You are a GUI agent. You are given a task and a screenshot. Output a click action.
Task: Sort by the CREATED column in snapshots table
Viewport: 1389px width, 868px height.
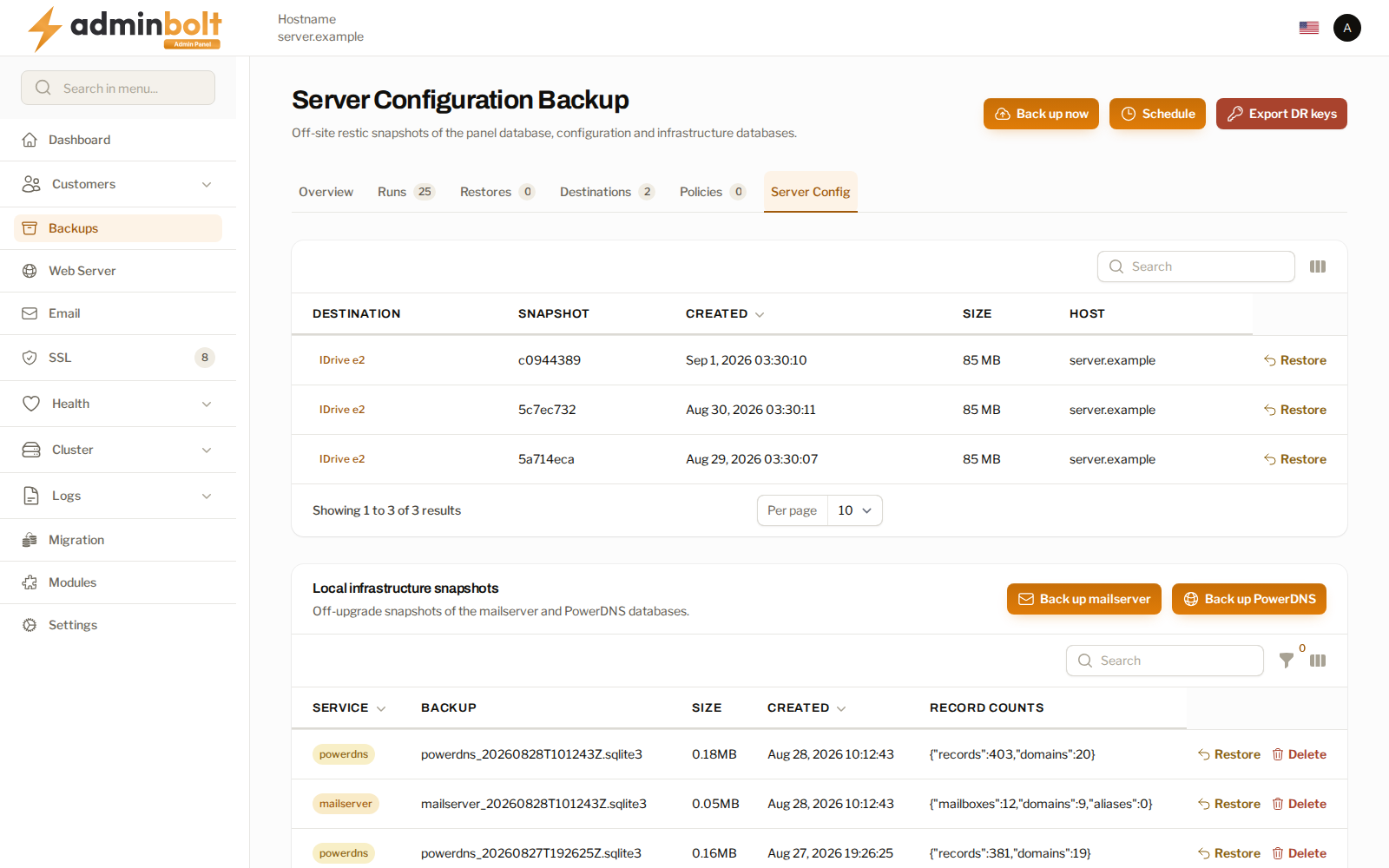[725, 313]
